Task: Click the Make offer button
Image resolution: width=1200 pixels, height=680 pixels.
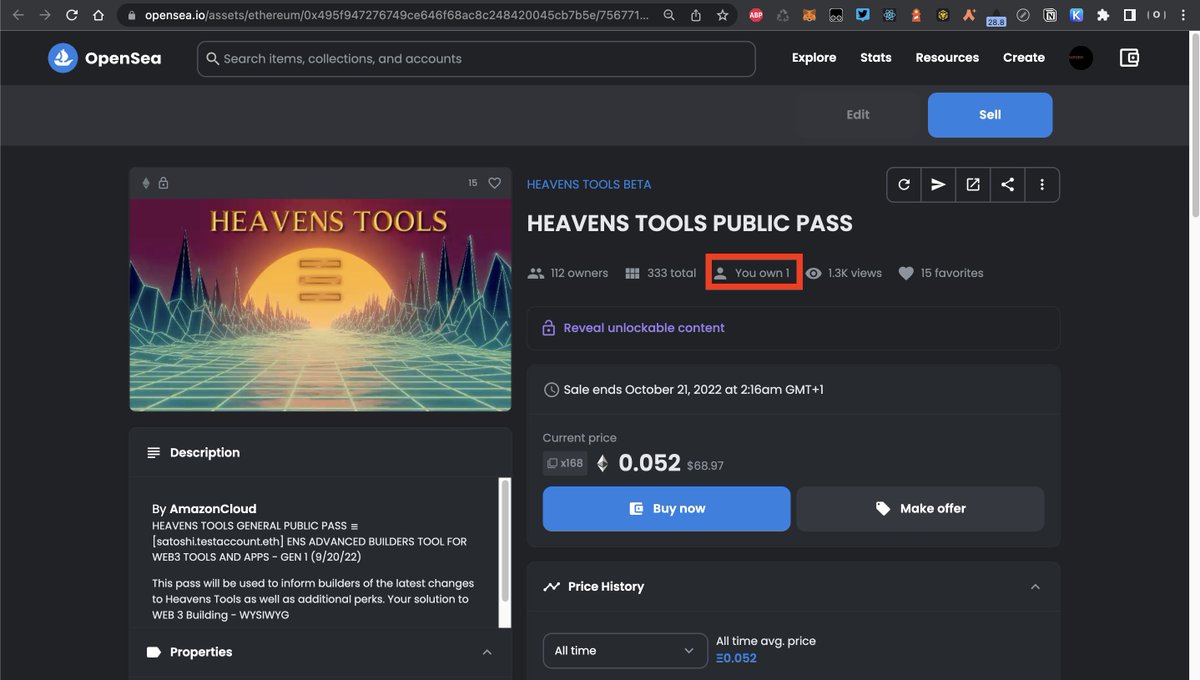Action: [920, 509]
